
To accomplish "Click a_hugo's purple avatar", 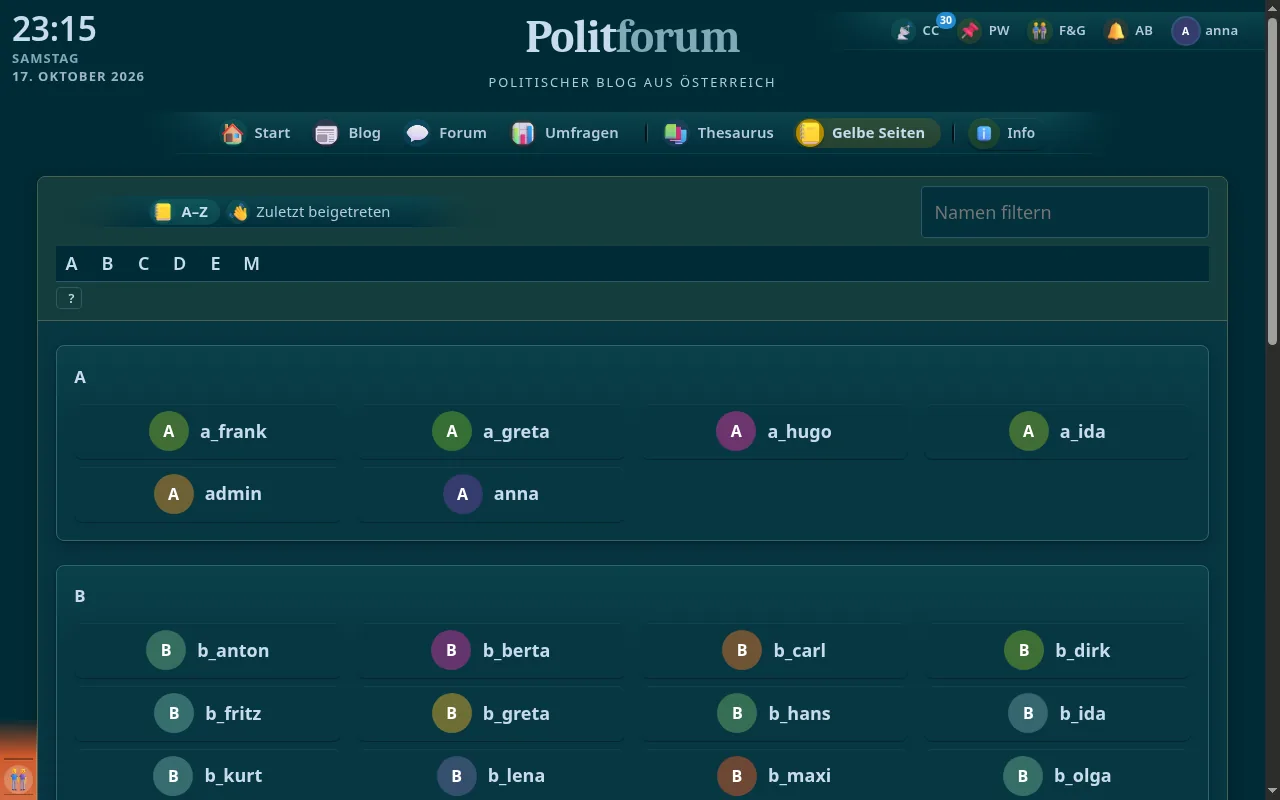I will click(736, 431).
